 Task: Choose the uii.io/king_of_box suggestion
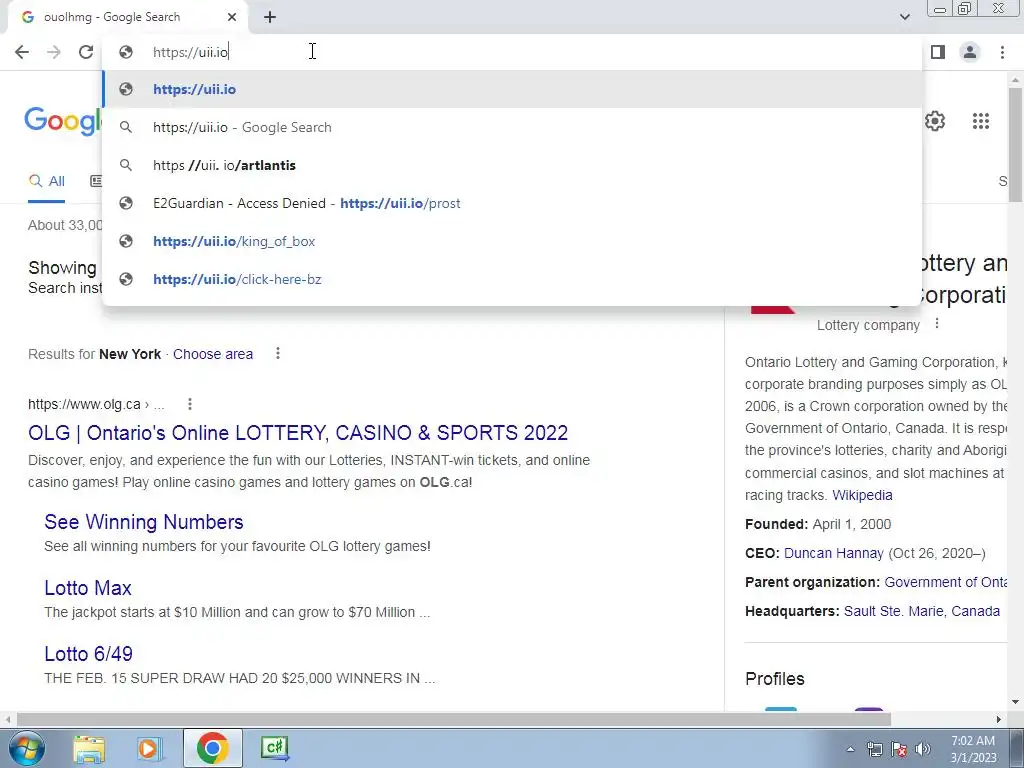[x=512, y=241]
